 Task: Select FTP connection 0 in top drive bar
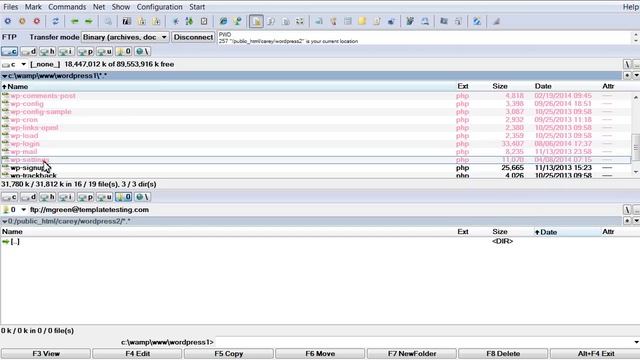pos(123,51)
